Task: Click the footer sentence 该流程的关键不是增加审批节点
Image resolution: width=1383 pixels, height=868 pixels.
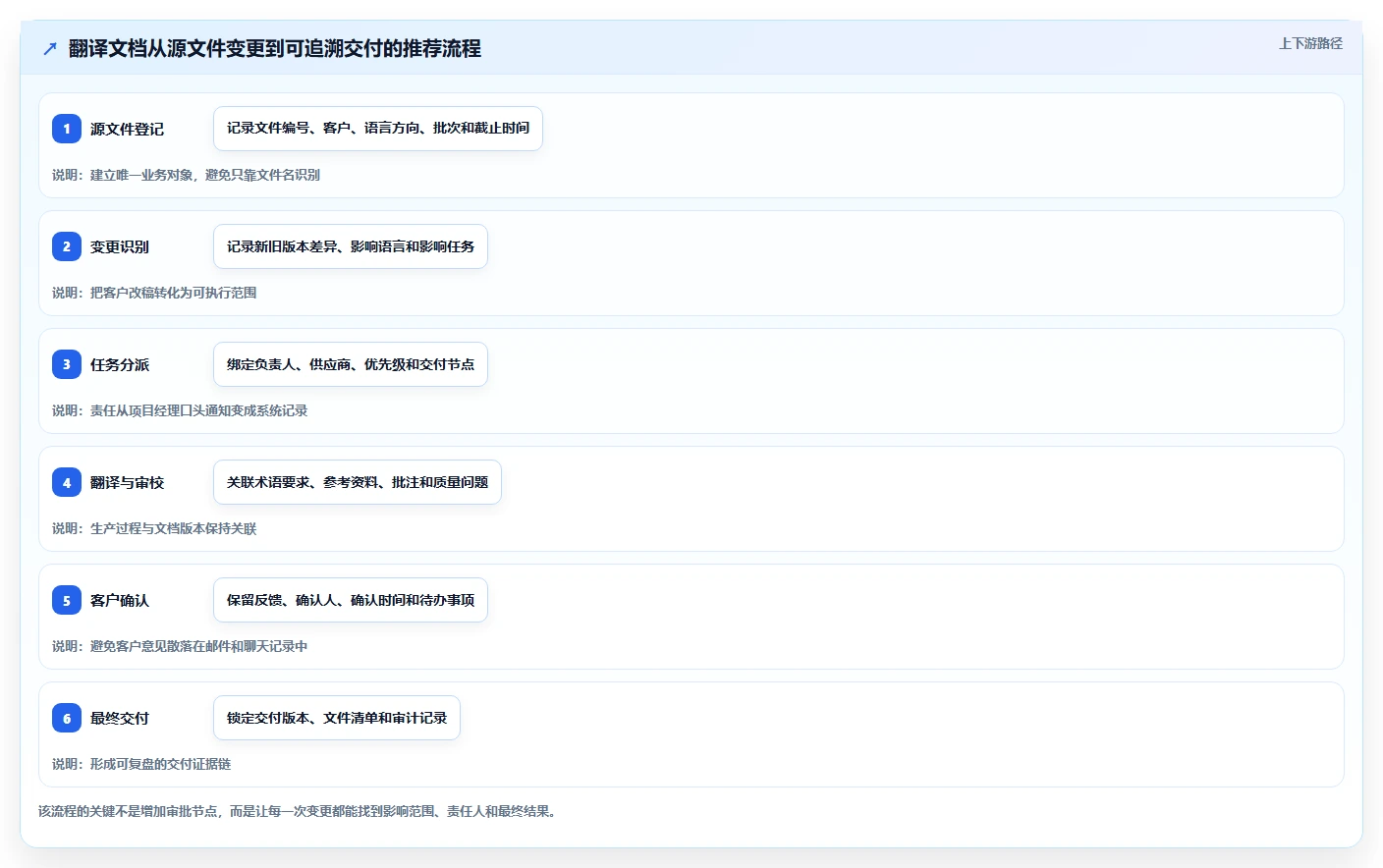Action: (x=300, y=811)
